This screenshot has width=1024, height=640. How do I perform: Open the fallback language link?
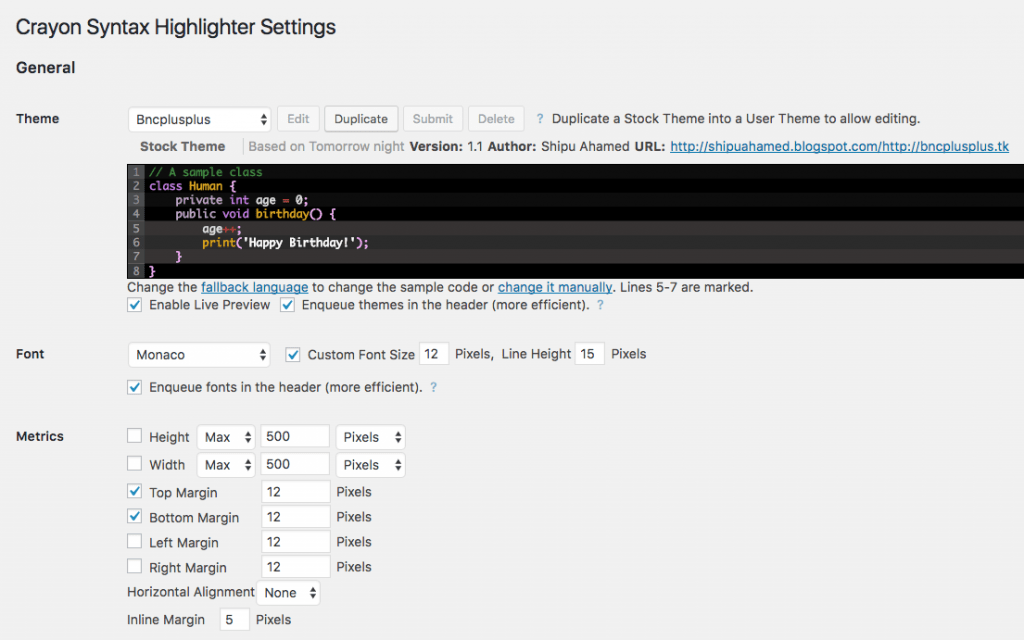(x=254, y=287)
